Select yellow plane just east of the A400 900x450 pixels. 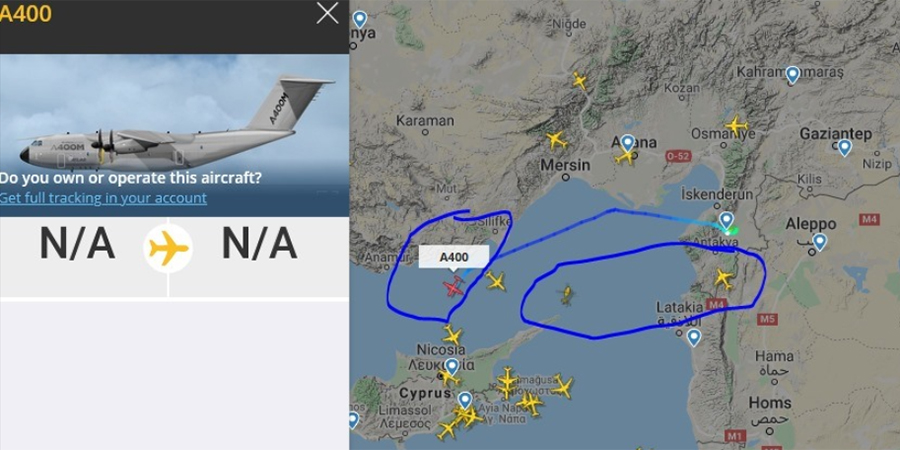(x=495, y=281)
